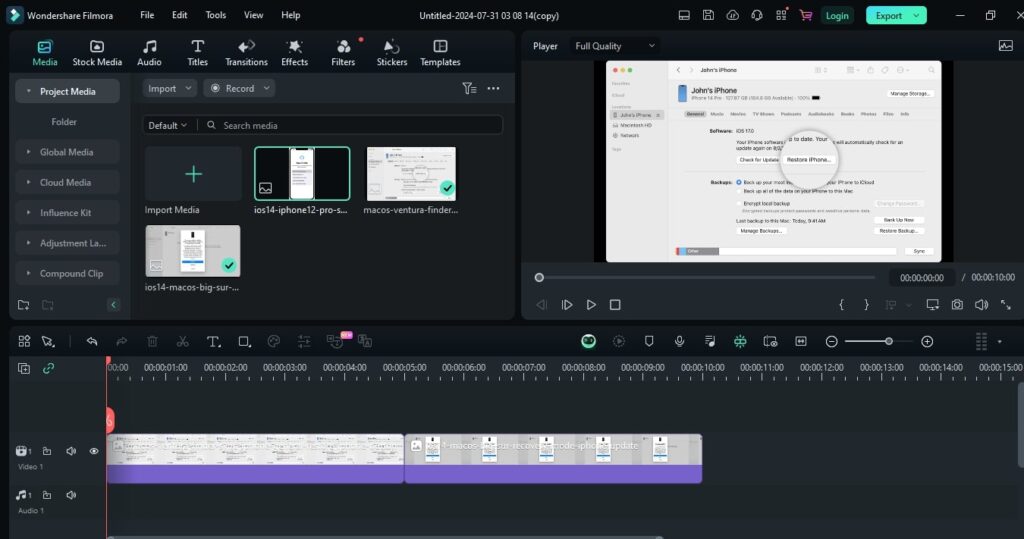Viewport: 1024px width, 539px height.
Task: Open the Edit menu
Action: [180, 15]
